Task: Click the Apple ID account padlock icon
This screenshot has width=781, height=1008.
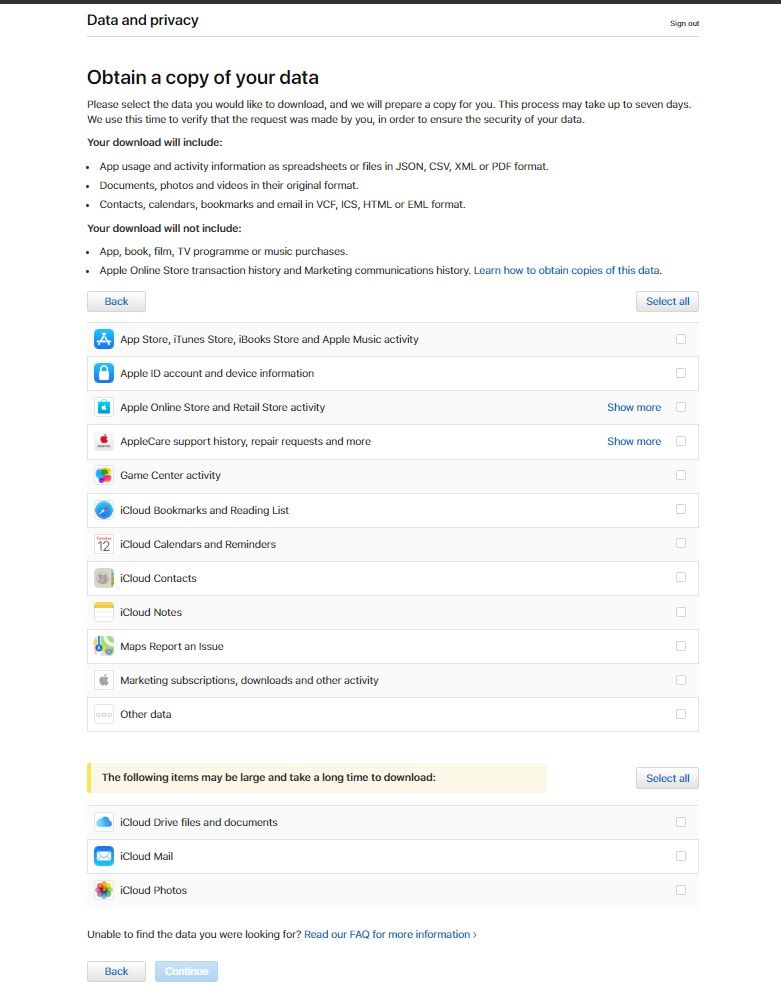Action: 104,373
